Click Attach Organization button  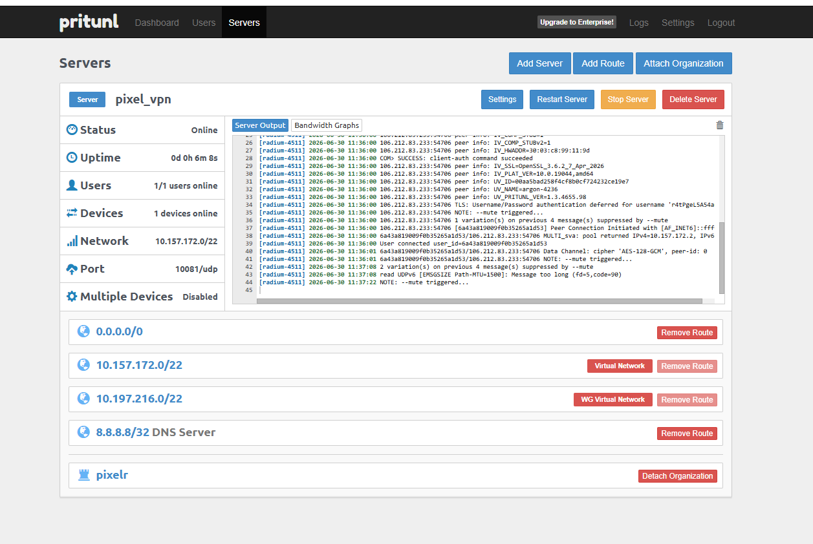(683, 63)
